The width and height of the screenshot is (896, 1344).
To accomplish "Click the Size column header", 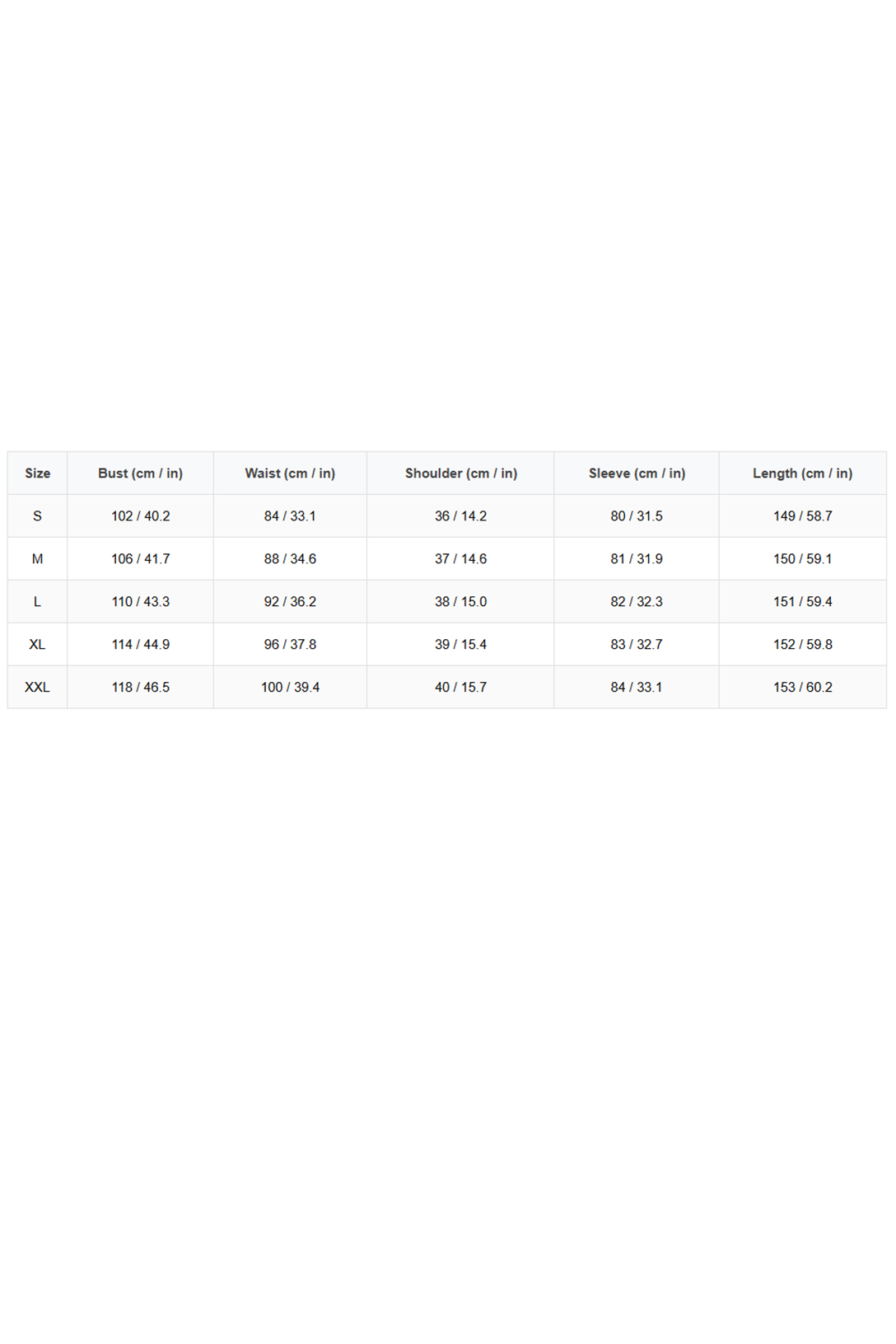I will 37,474.
